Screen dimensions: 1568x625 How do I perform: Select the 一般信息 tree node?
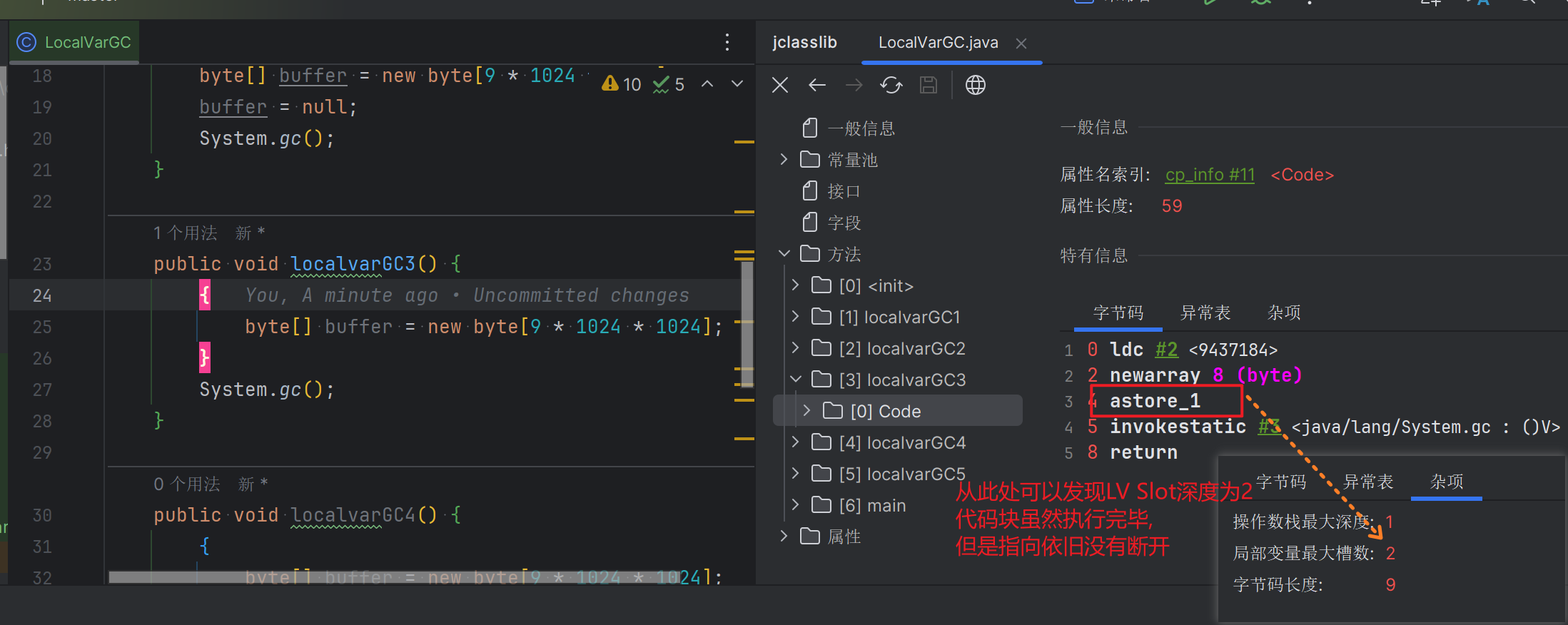(x=849, y=128)
